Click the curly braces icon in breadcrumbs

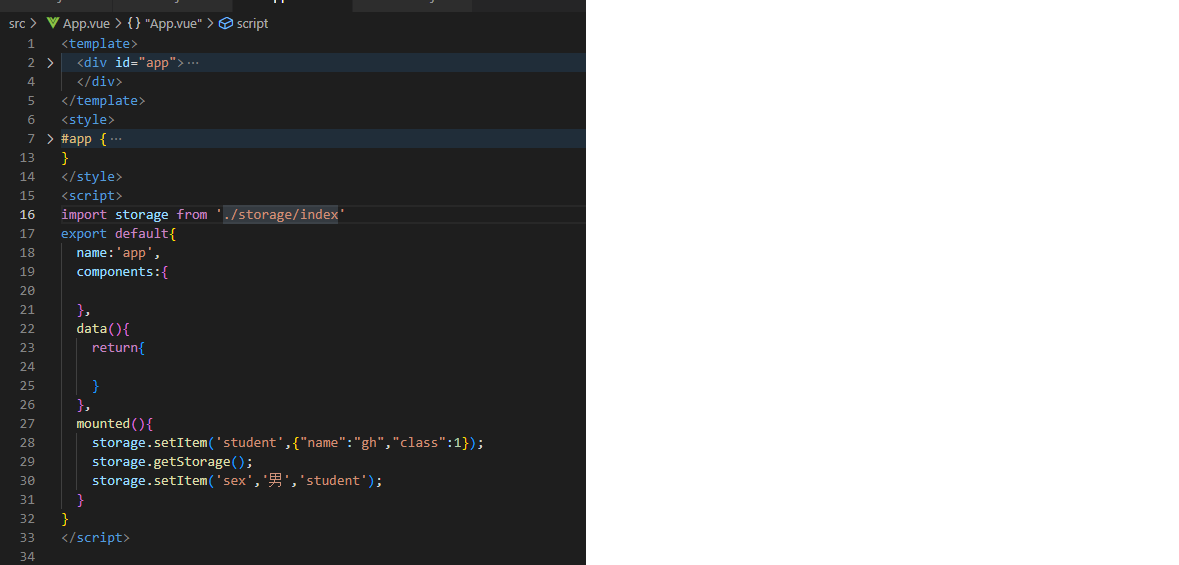(x=134, y=23)
